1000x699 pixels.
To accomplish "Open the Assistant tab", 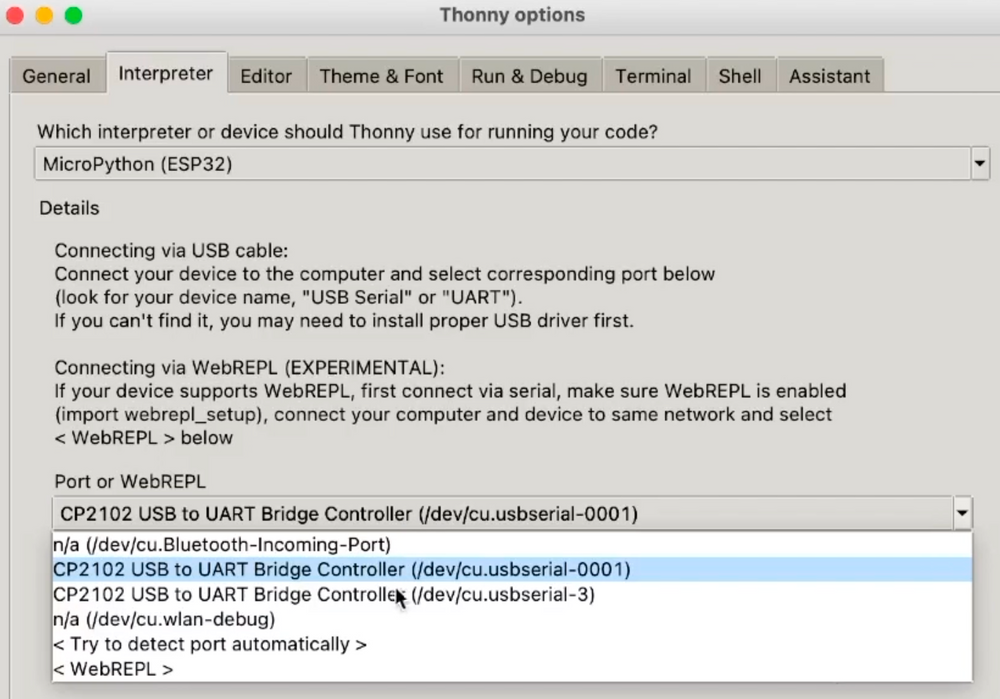I will pos(830,75).
